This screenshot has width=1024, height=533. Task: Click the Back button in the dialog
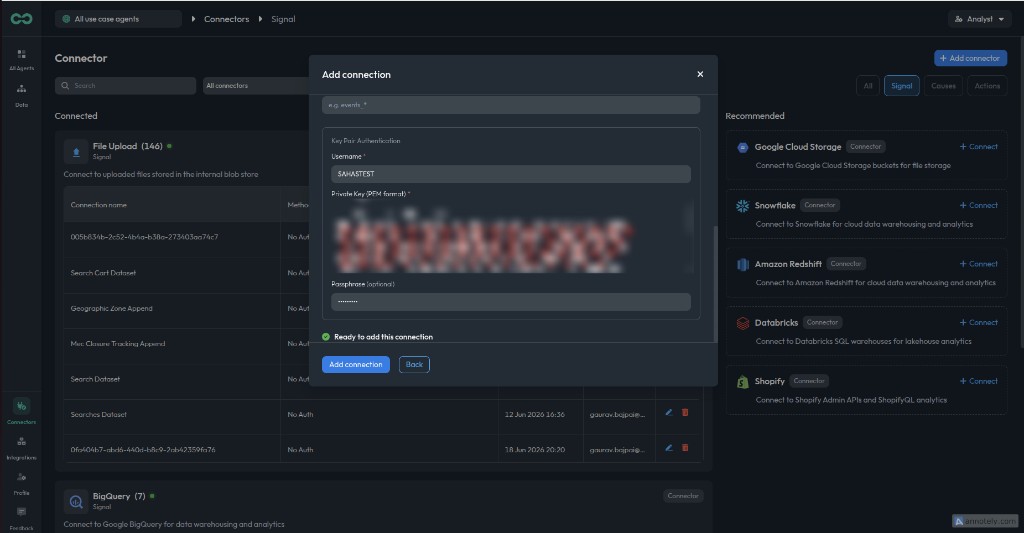coord(414,364)
